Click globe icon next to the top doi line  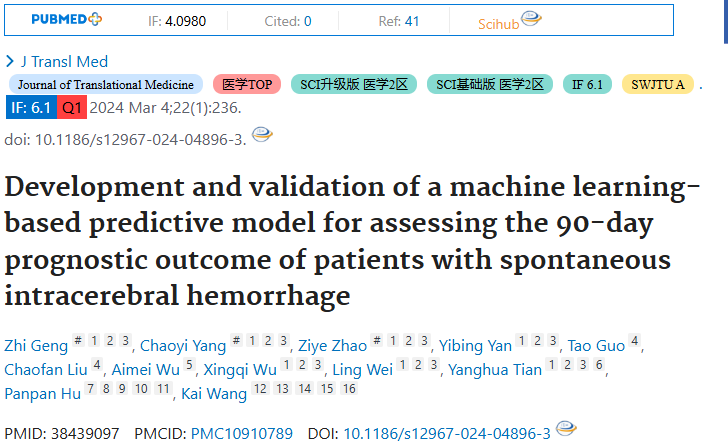[x=262, y=135]
